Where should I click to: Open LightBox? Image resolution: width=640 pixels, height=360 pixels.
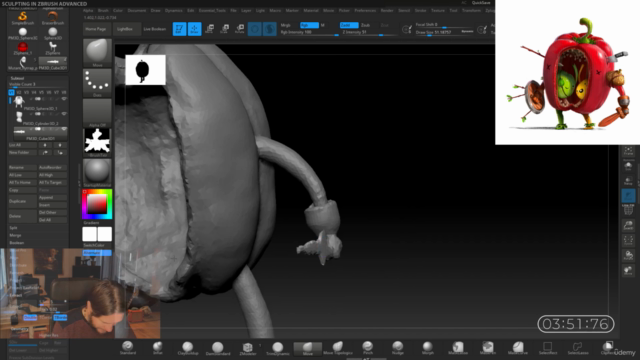125,29
